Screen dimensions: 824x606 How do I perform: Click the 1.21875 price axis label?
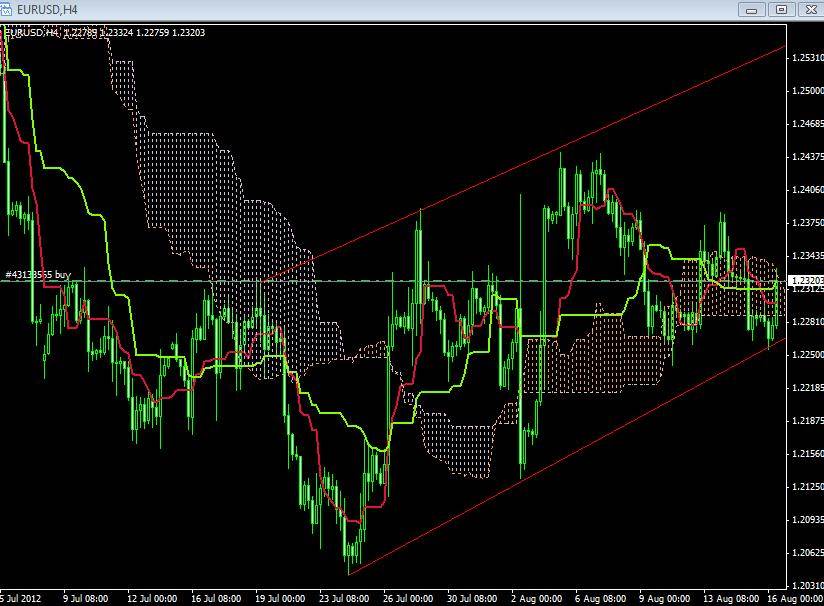pyautogui.click(x=808, y=420)
